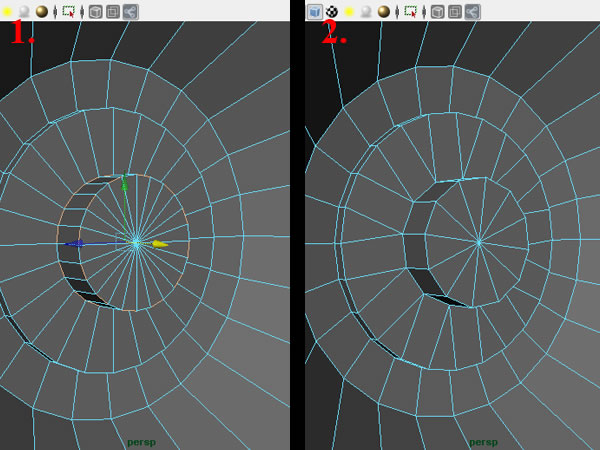
Task: Enable High Quality gold sphere in left viewport
Action: (41, 11)
